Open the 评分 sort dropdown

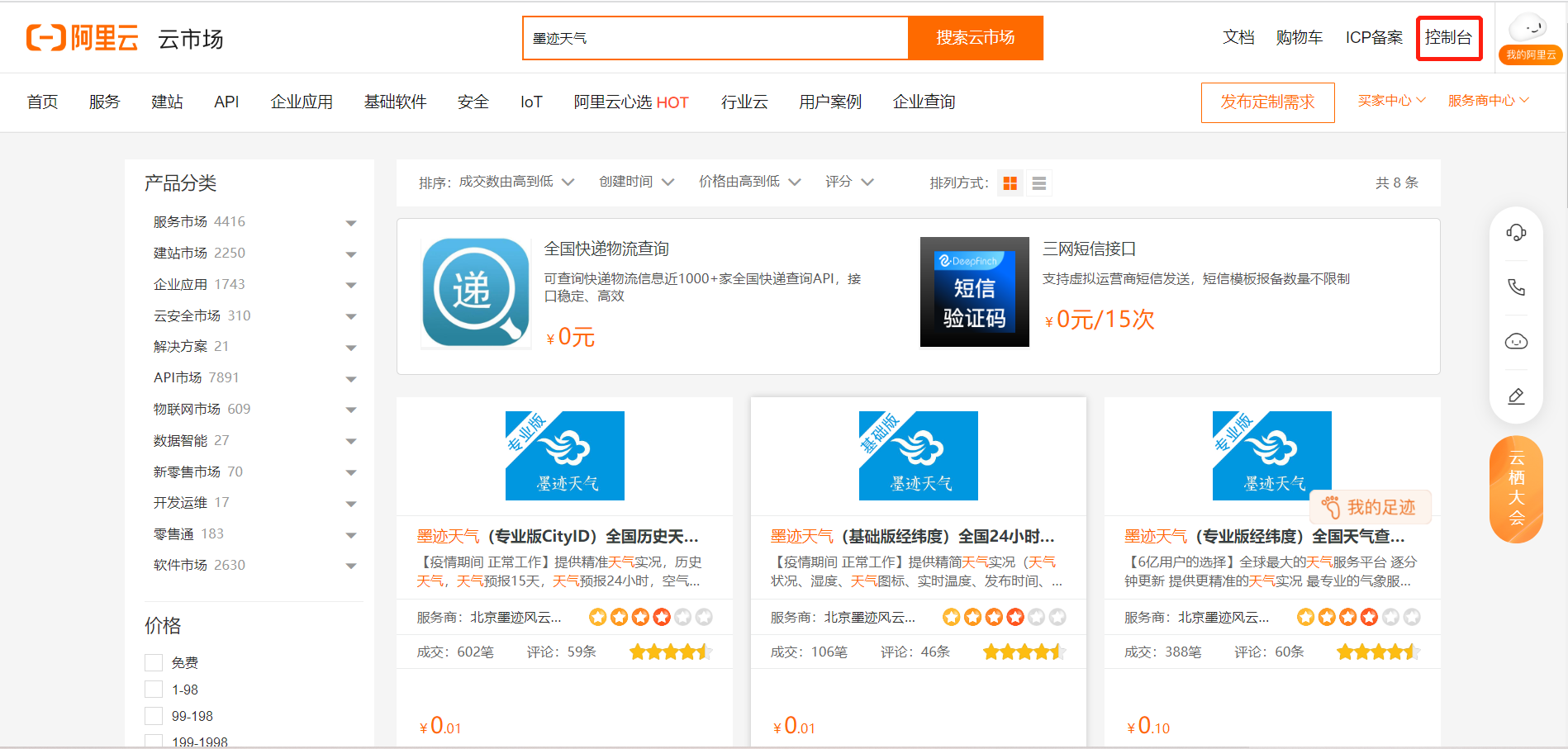(849, 182)
